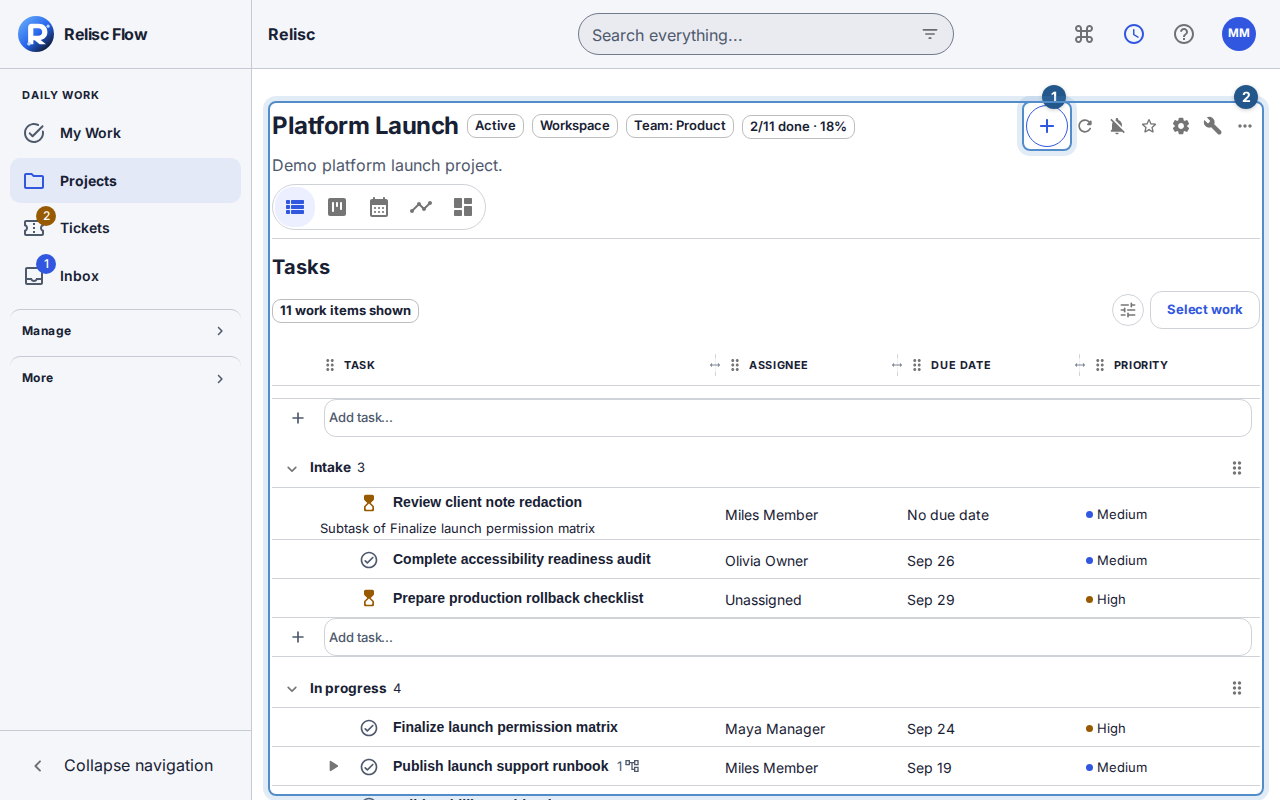Collapse the In progress group
The width and height of the screenshot is (1280, 800).
(292, 689)
